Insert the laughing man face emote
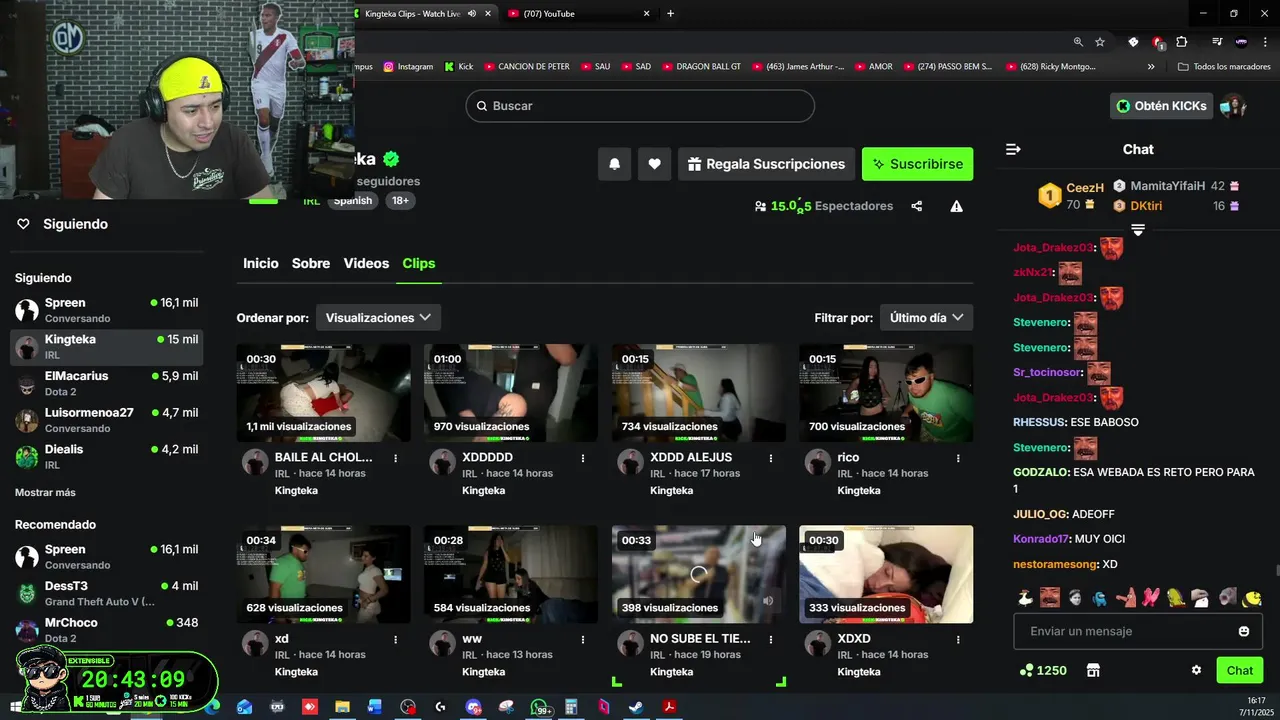The image size is (1280, 720). pos(1050,598)
